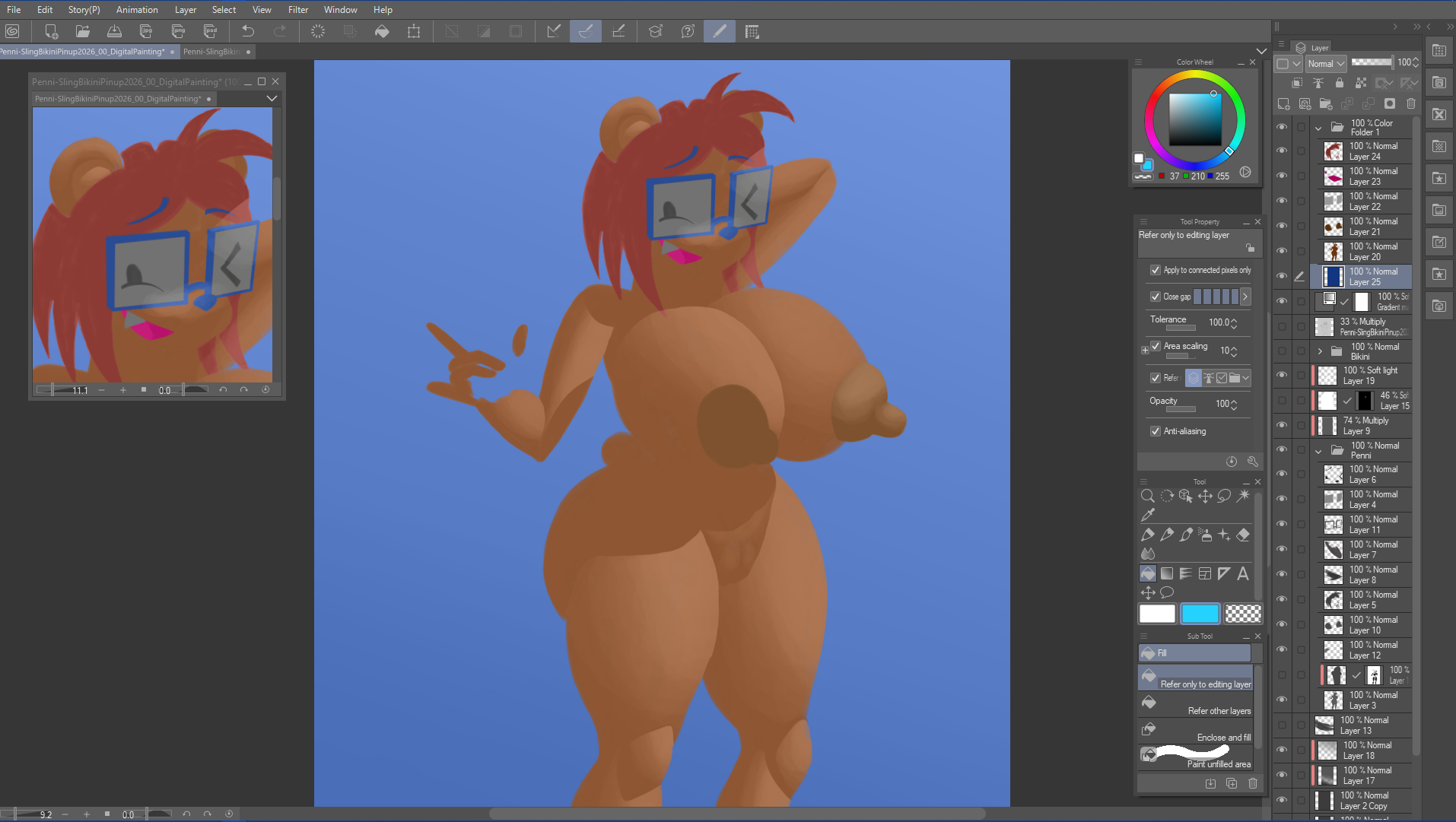The image size is (1456, 822).
Task: Uncheck Apply to connected pixels only
Action: point(1156,270)
